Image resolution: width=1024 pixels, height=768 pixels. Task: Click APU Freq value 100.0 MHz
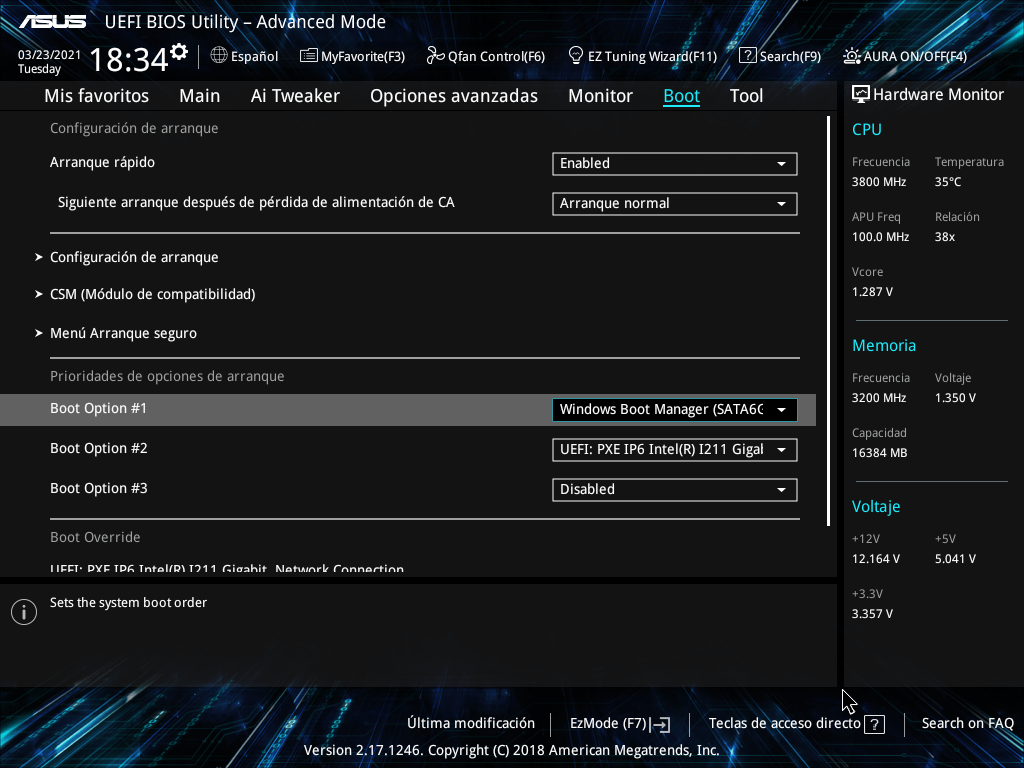[880, 237]
